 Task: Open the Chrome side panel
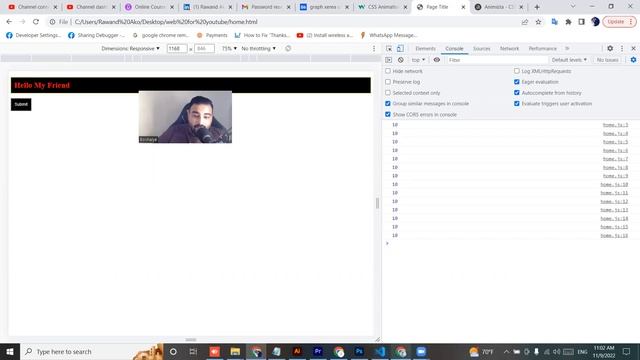coord(582,22)
